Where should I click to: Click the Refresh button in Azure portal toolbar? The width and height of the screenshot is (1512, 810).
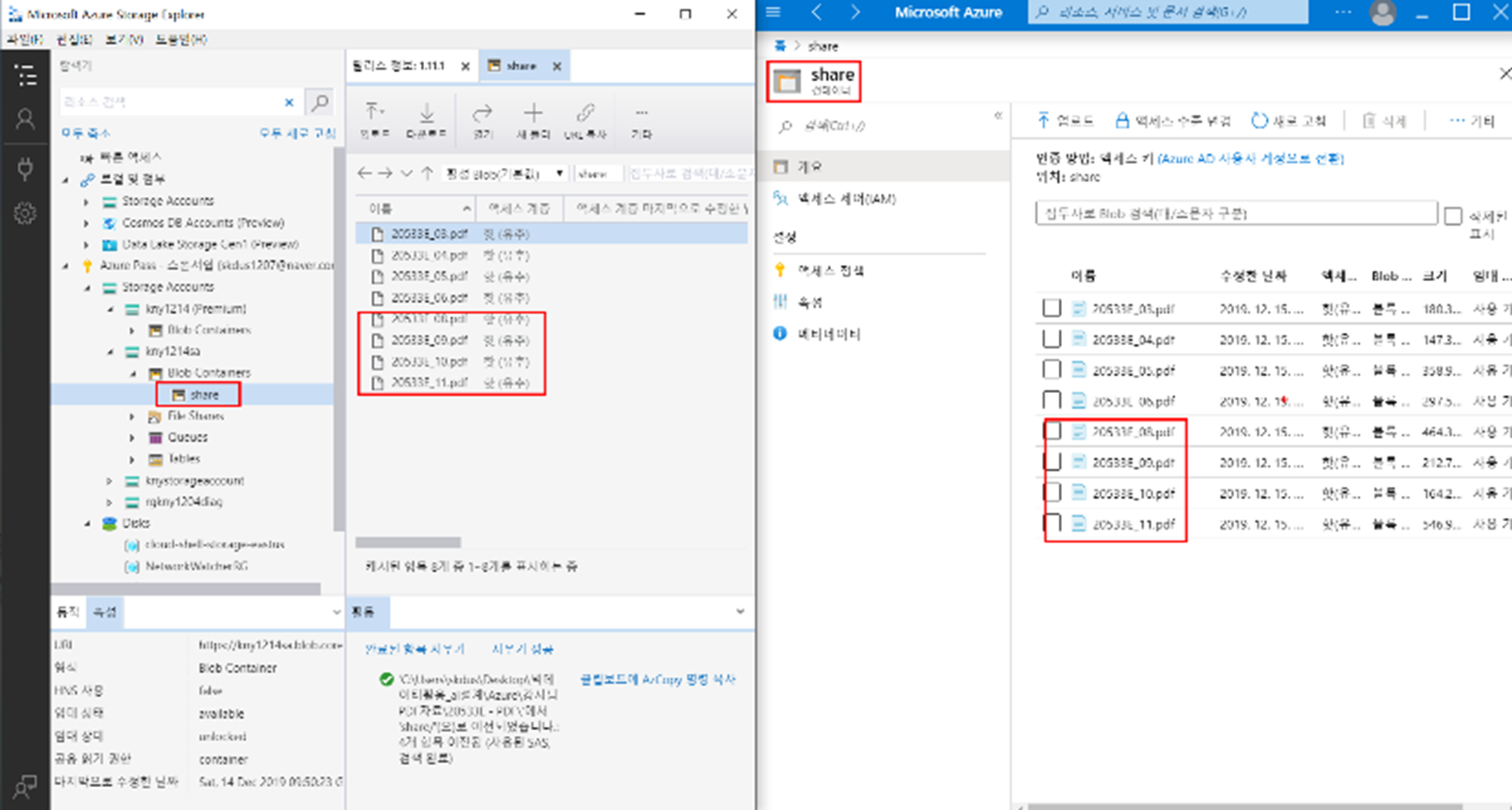(1289, 120)
